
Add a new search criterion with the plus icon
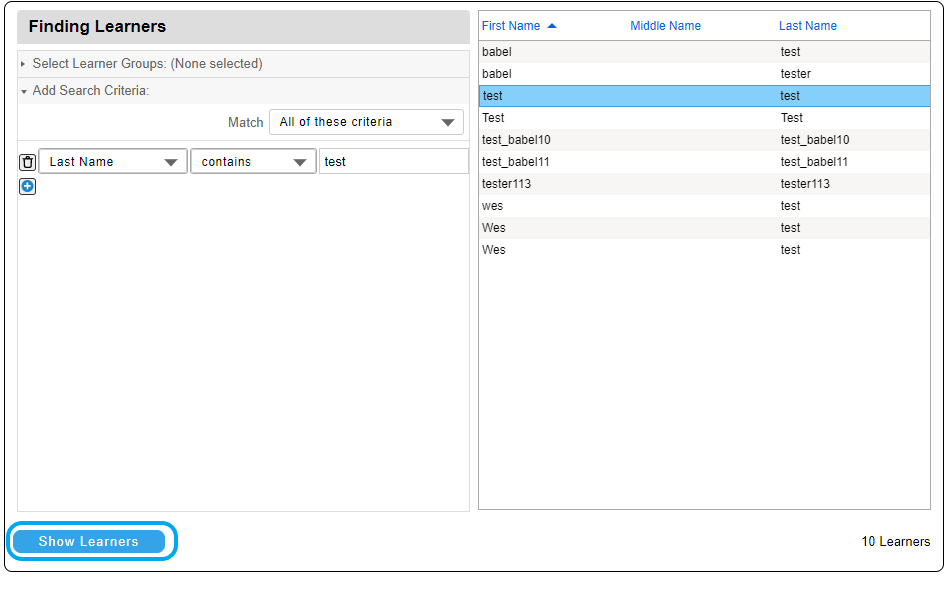[x=27, y=186]
